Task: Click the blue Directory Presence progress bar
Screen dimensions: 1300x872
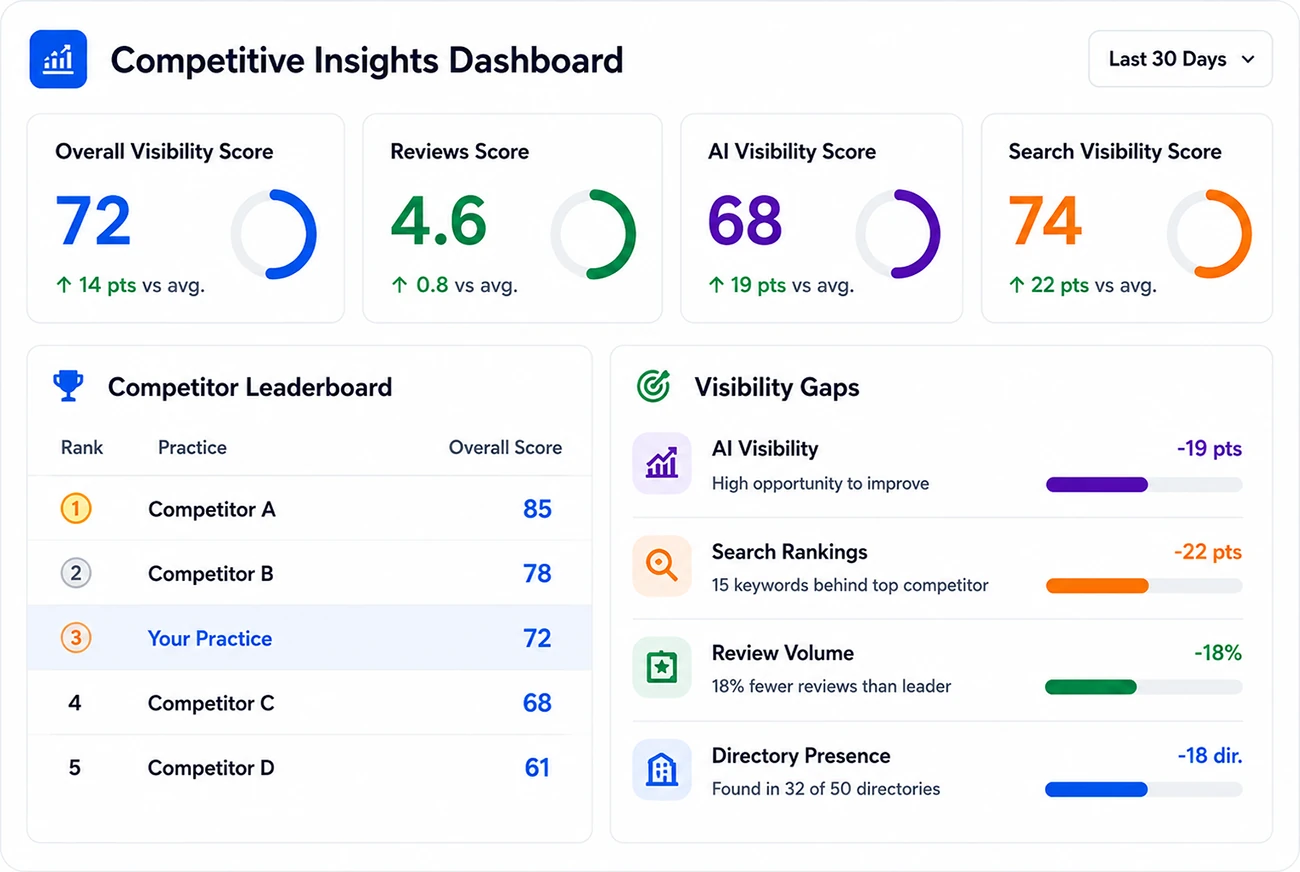Action: tap(1144, 789)
